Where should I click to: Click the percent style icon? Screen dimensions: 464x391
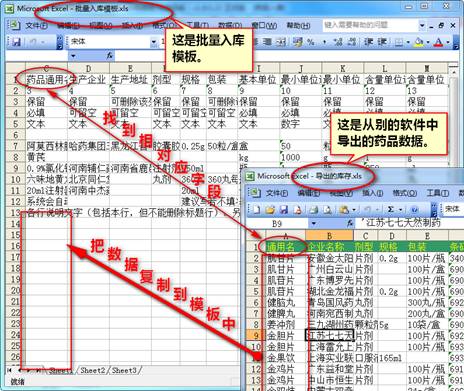311,42
